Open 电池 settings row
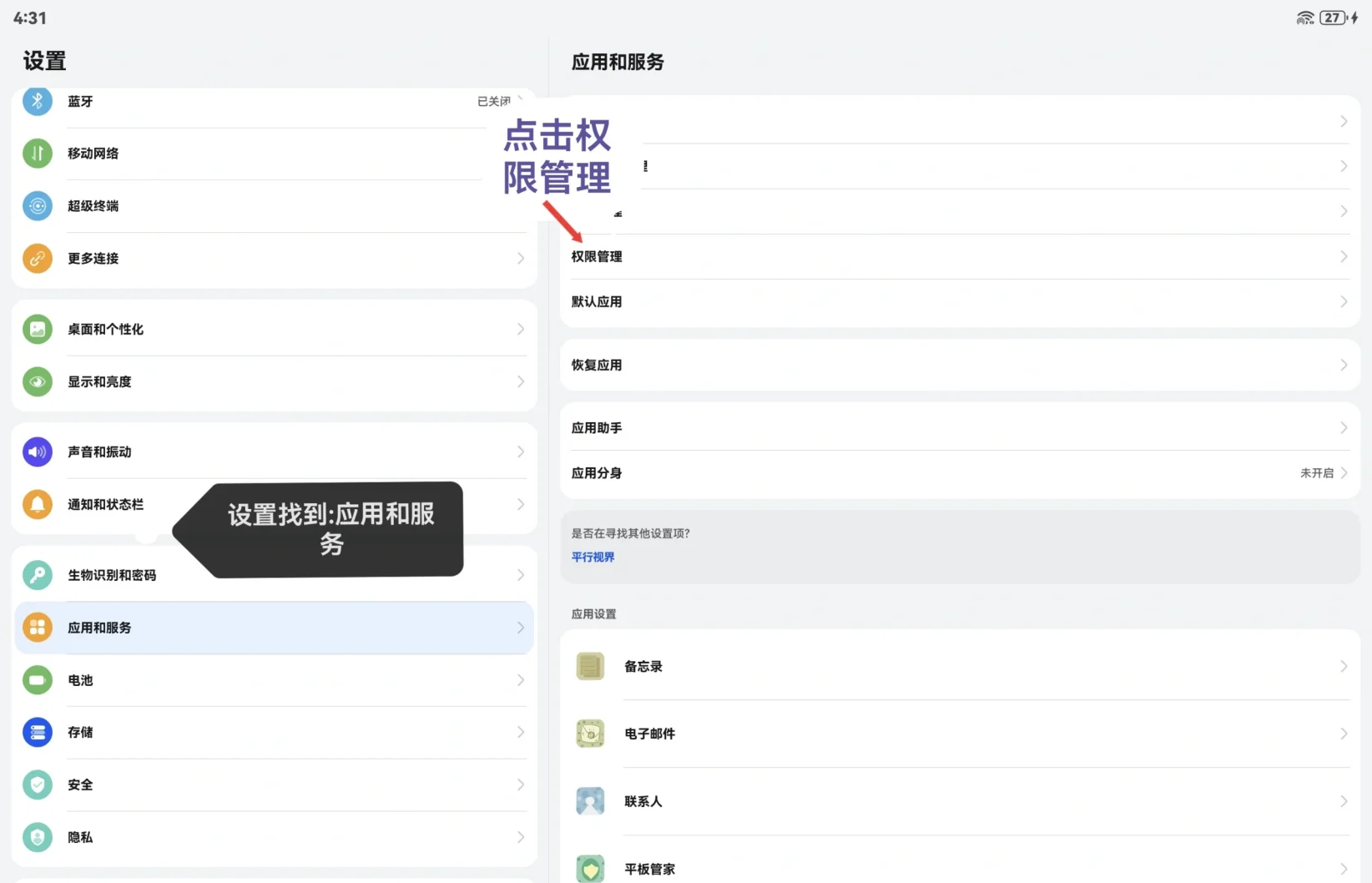This screenshot has width=1372, height=883. pyautogui.click(x=274, y=680)
